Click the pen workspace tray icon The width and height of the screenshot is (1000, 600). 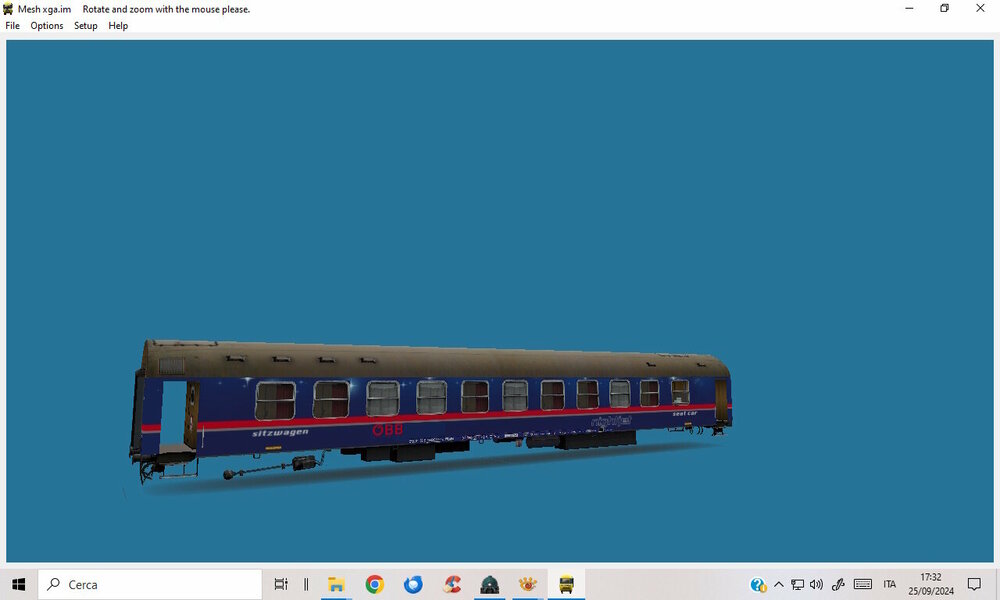click(x=838, y=584)
